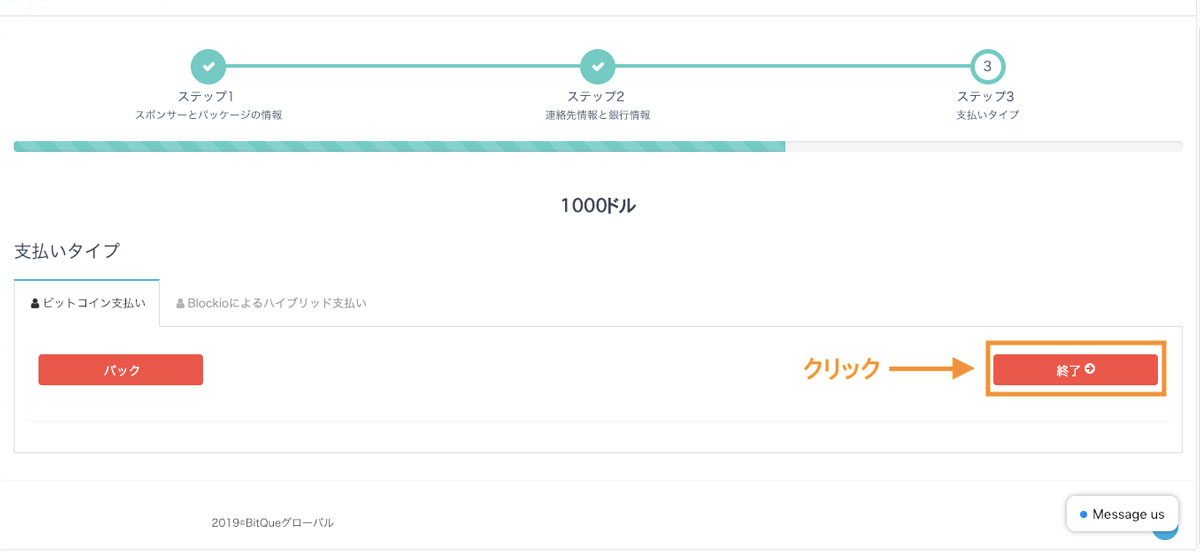Click the red バック button
The image size is (1200, 552).
(121, 370)
